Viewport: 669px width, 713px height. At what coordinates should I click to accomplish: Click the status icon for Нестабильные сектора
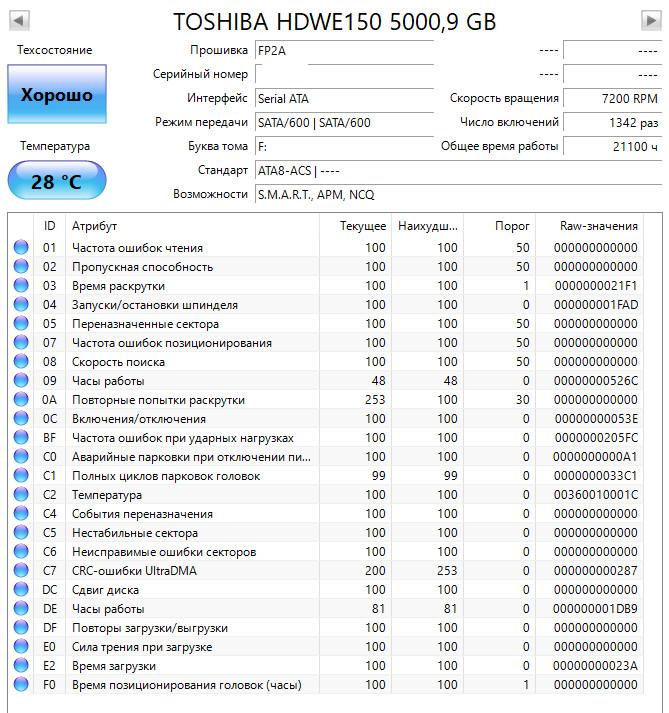21,533
